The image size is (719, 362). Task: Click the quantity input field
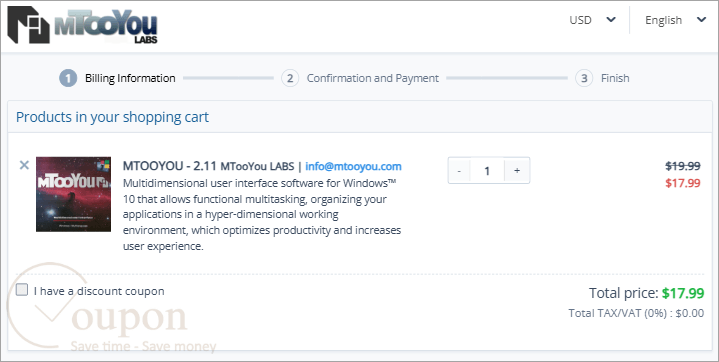(487, 171)
